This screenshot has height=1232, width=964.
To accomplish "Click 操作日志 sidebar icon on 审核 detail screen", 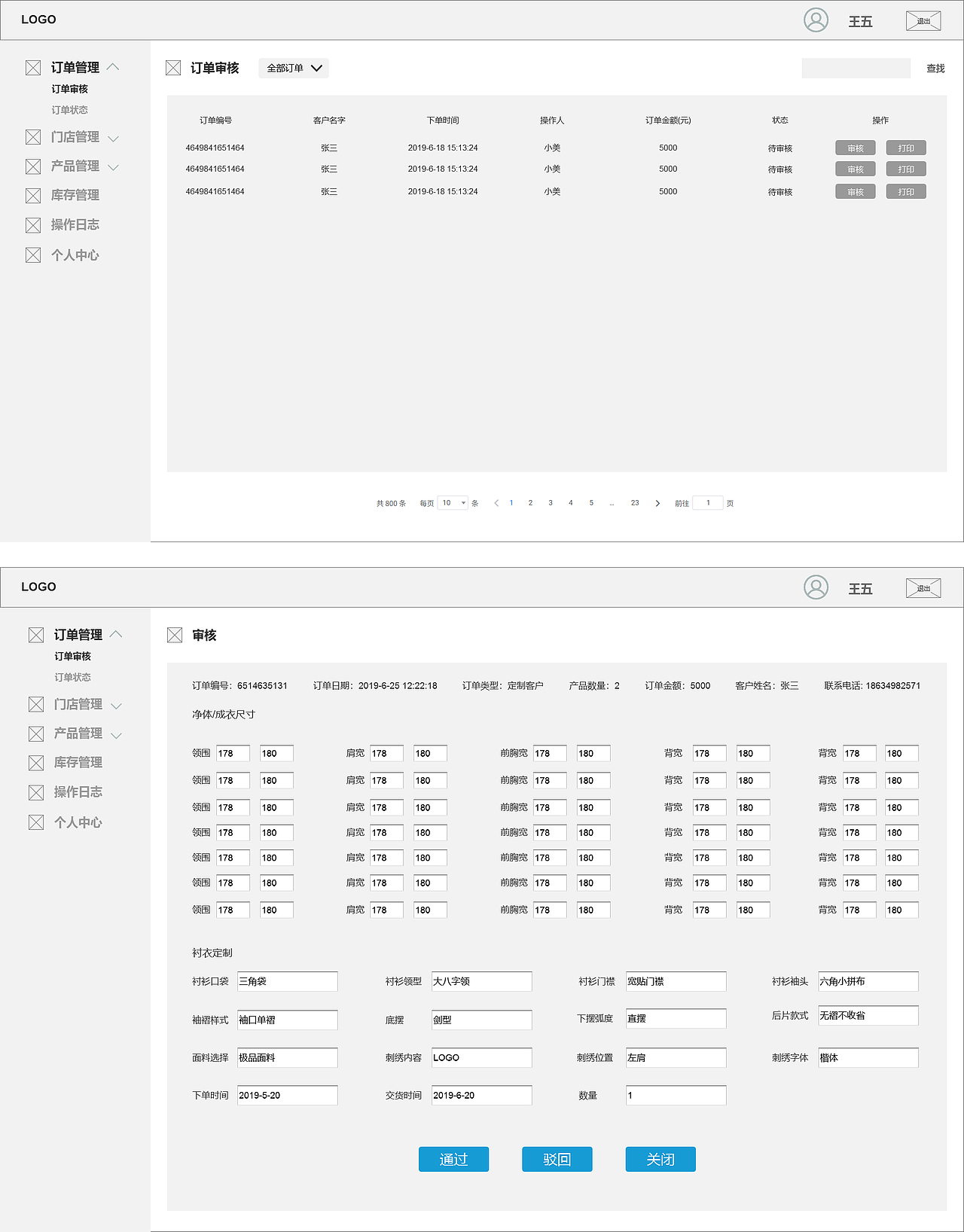I will [x=36, y=792].
